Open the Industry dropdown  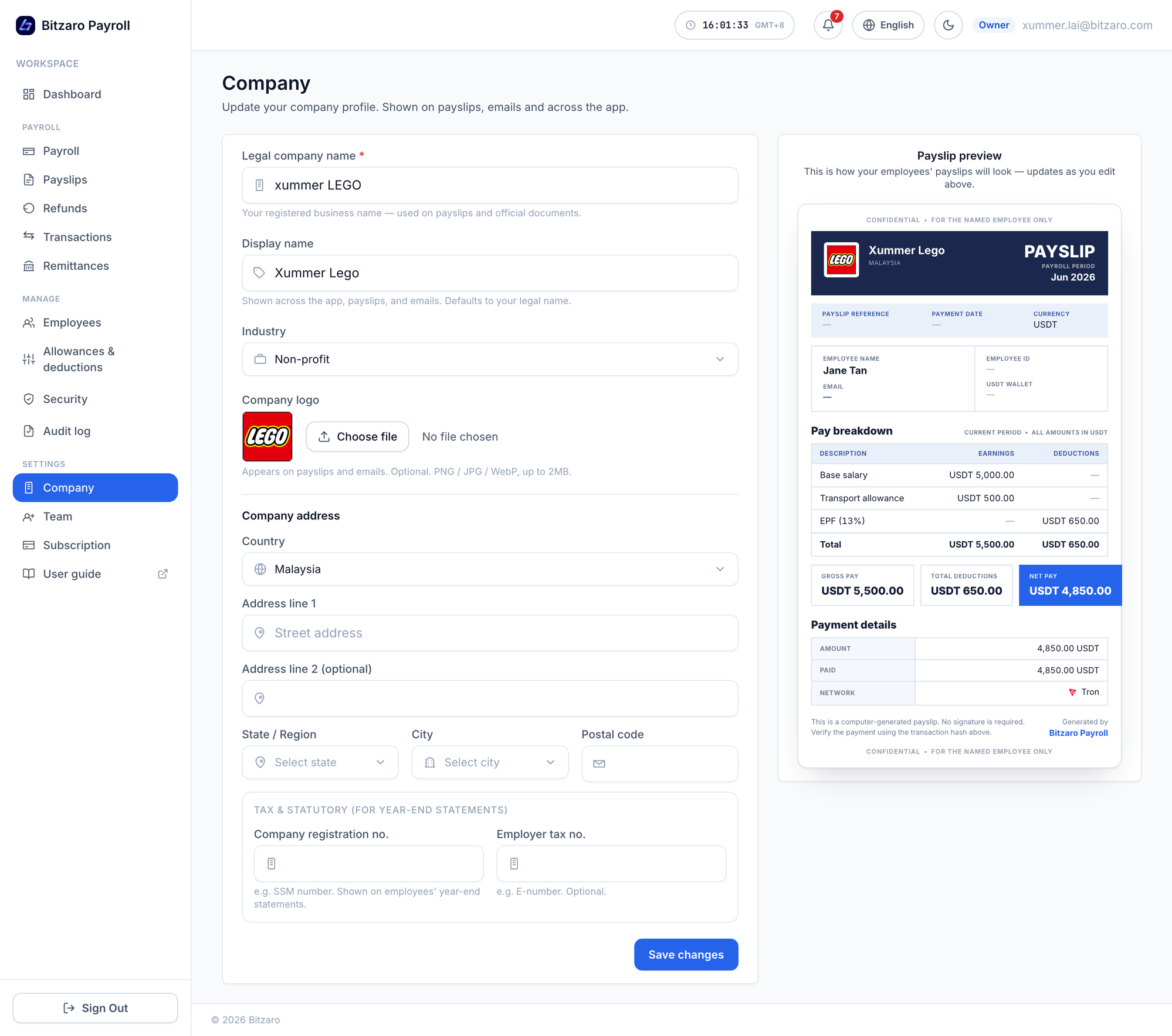(490, 359)
